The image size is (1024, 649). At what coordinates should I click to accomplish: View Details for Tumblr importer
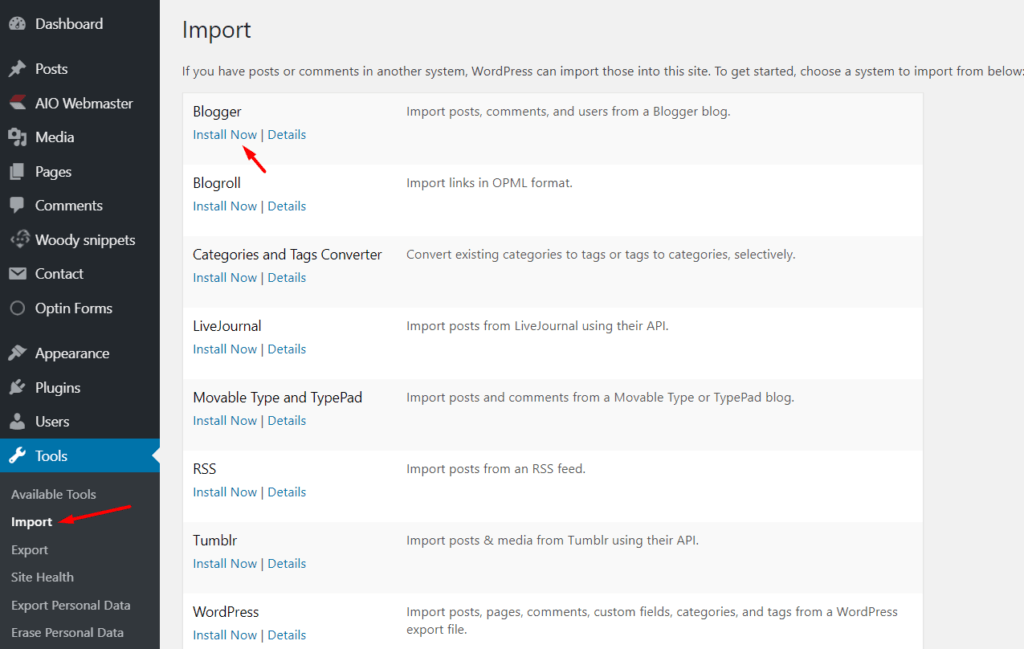pos(287,564)
